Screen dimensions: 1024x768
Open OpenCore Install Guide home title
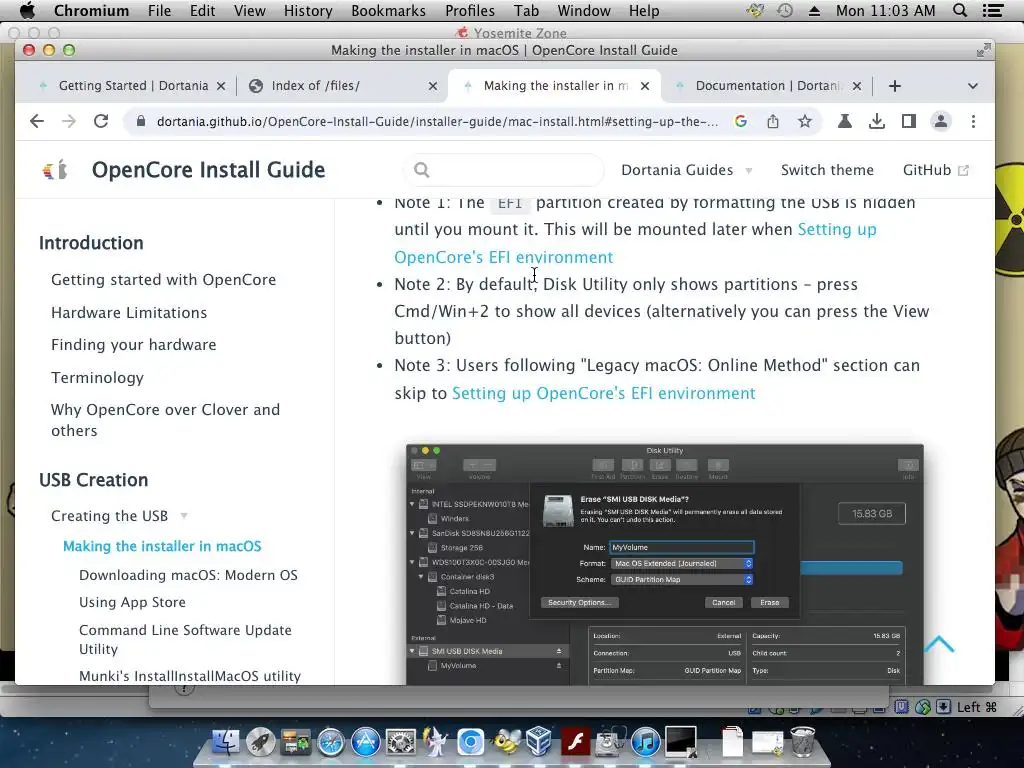coord(208,170)
